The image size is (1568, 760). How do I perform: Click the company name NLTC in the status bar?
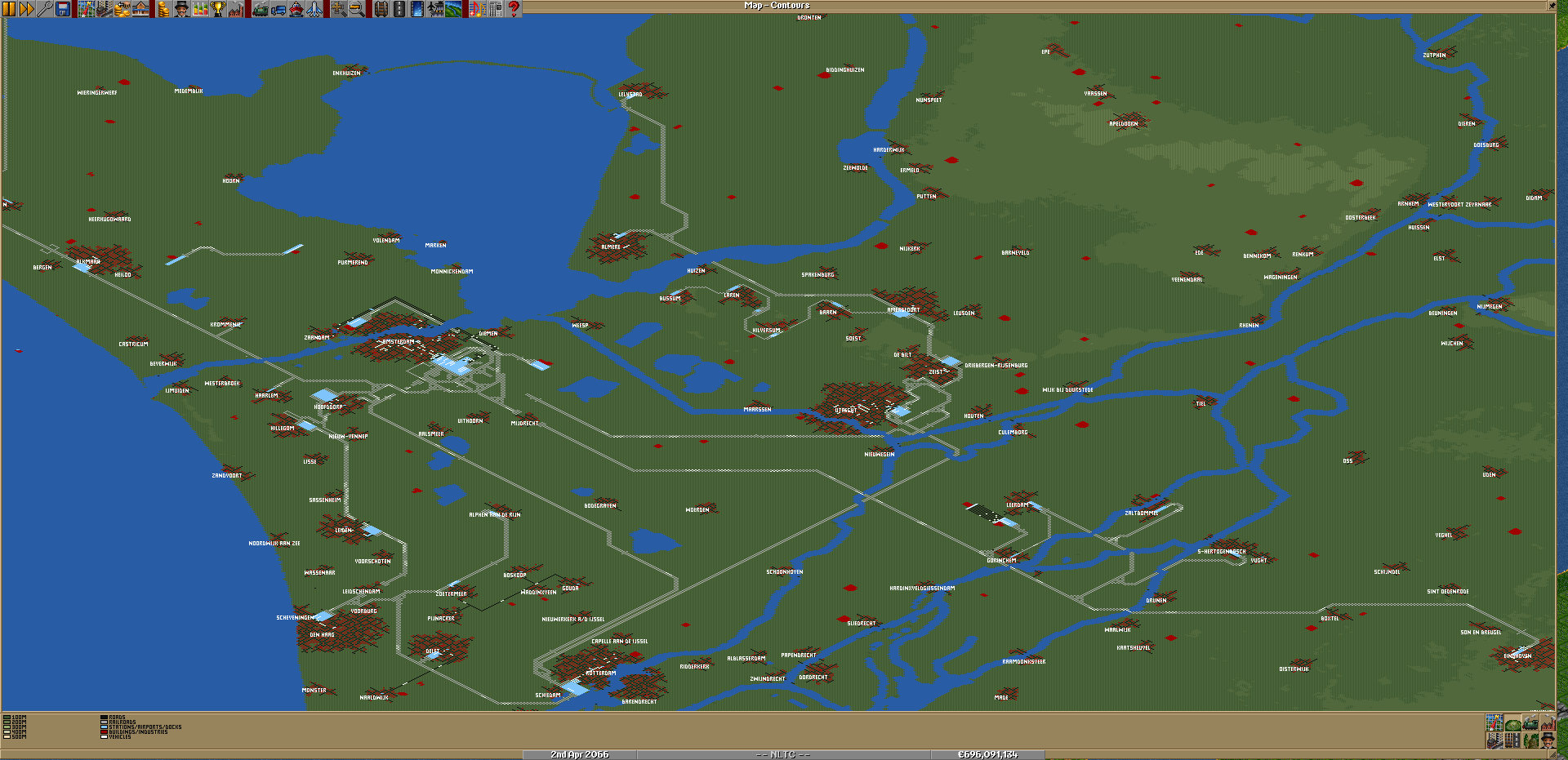(x=783, y=754)
